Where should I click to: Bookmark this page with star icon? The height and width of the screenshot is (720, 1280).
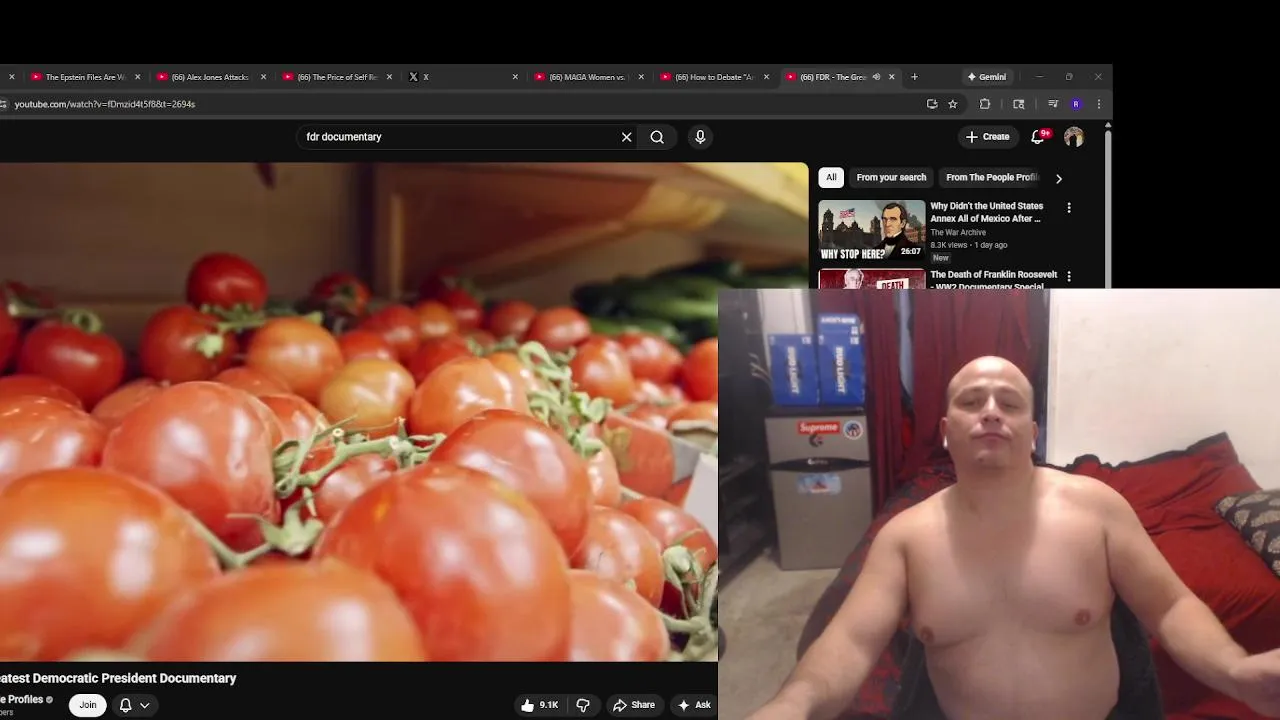tap(953, 104)
